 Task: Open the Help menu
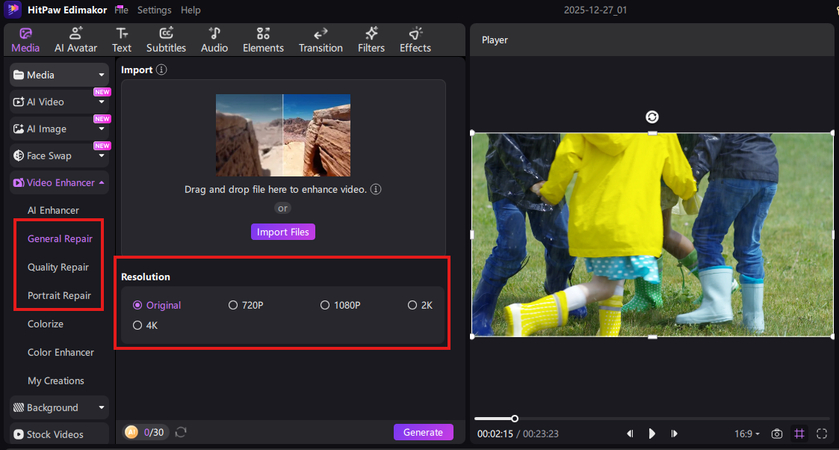[190, 10]
